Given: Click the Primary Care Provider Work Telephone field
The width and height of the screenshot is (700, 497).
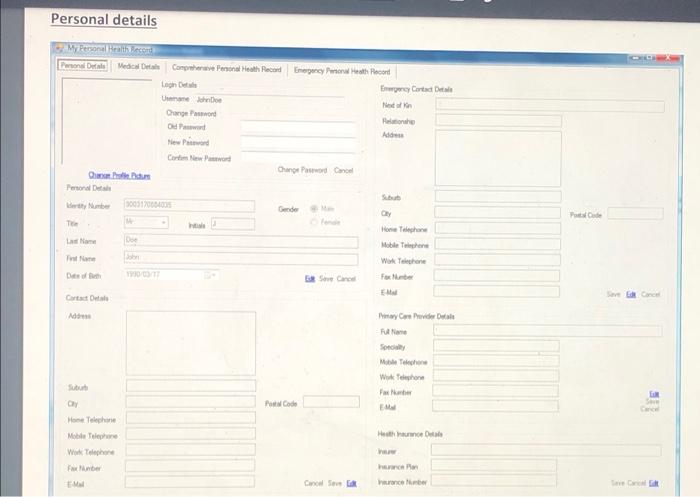Looking at the screenshot, I should click(x=496, y=376).
